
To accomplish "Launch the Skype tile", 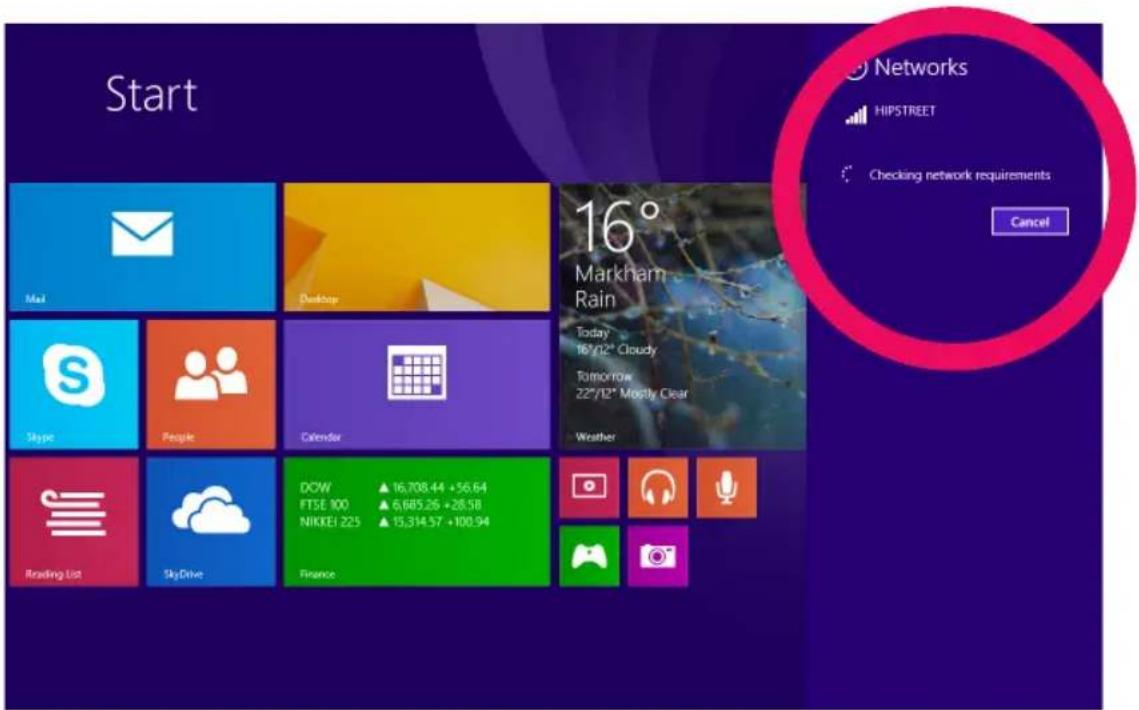I will (74, 384).
